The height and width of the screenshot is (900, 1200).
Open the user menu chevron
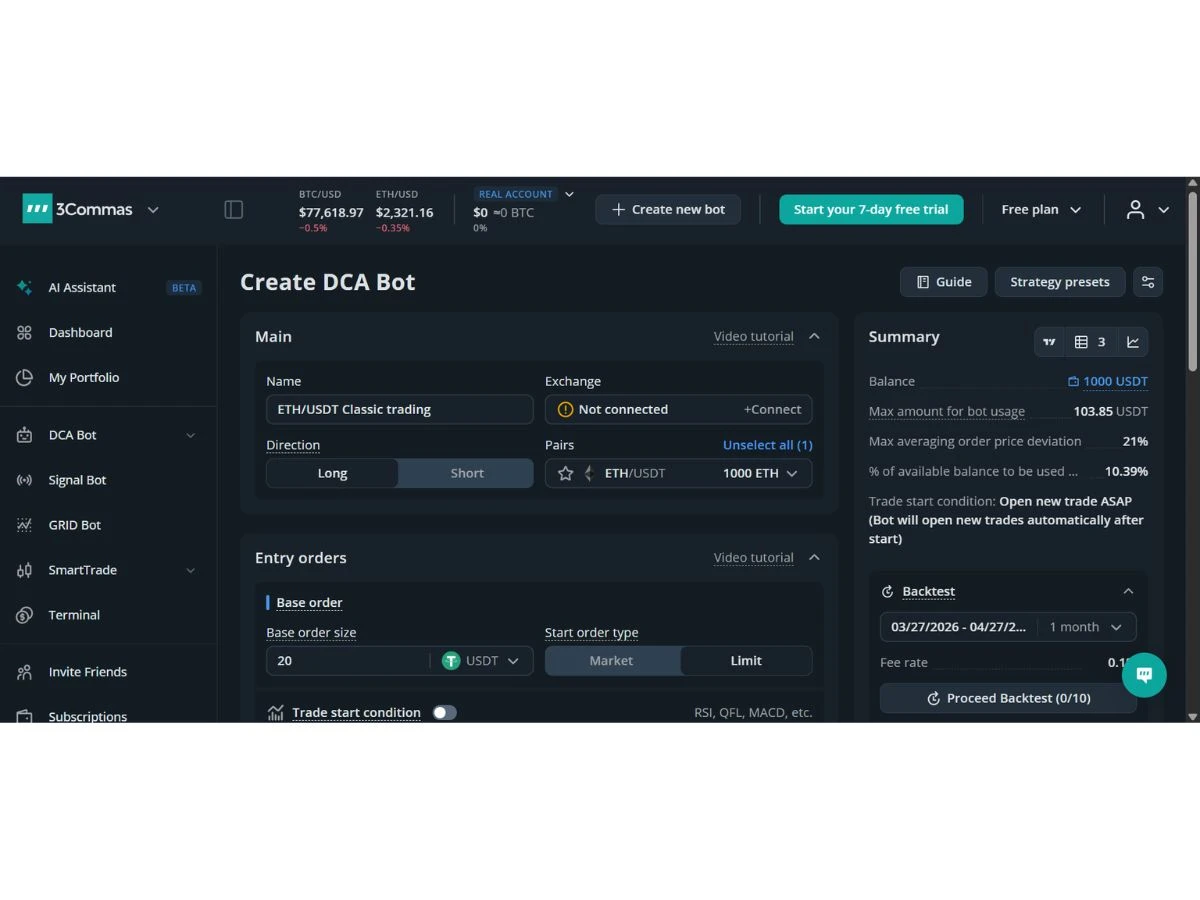1163,210
